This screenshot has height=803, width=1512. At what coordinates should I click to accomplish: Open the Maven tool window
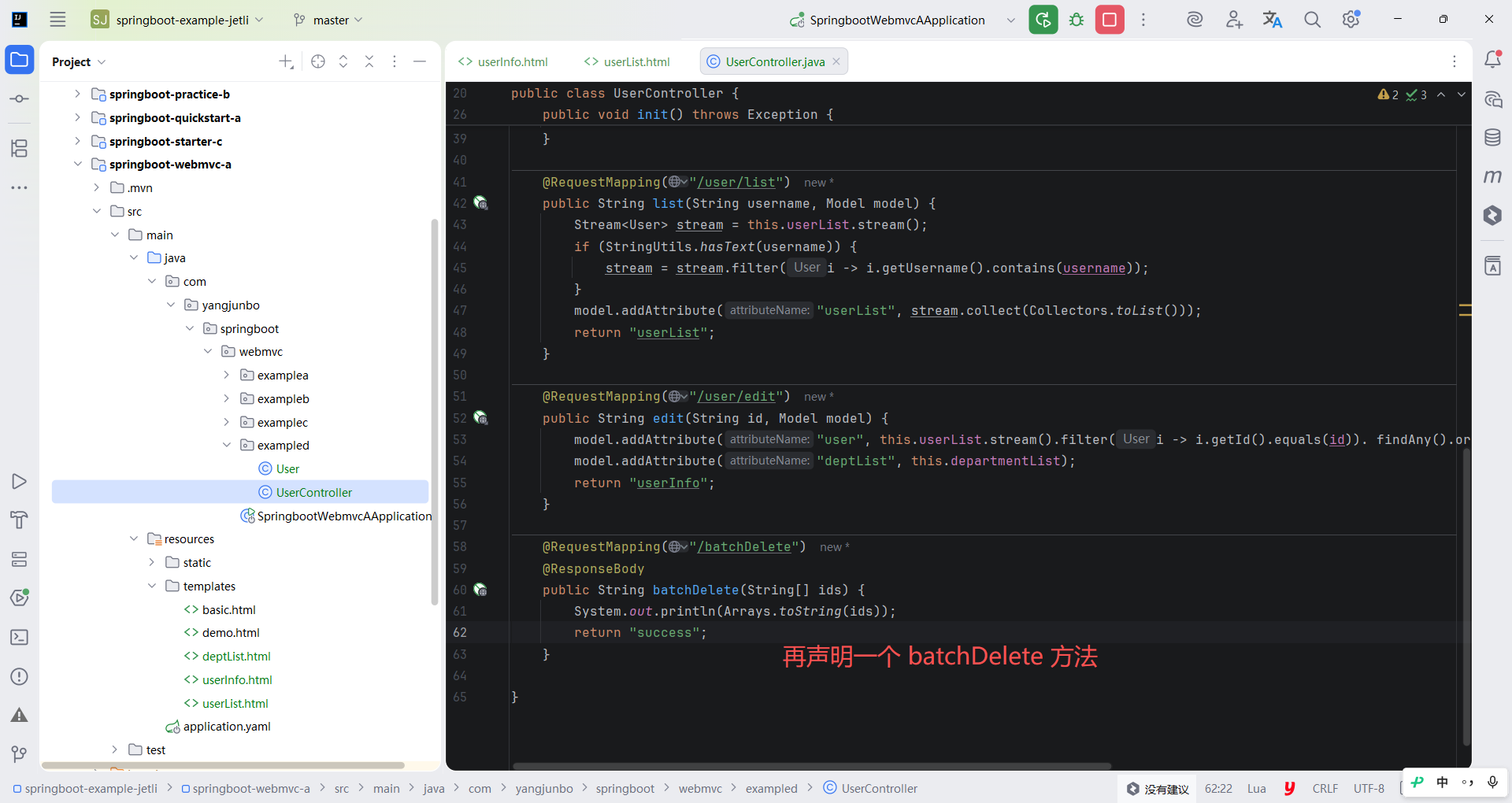pyautogui.click(x=1492, y=176)
